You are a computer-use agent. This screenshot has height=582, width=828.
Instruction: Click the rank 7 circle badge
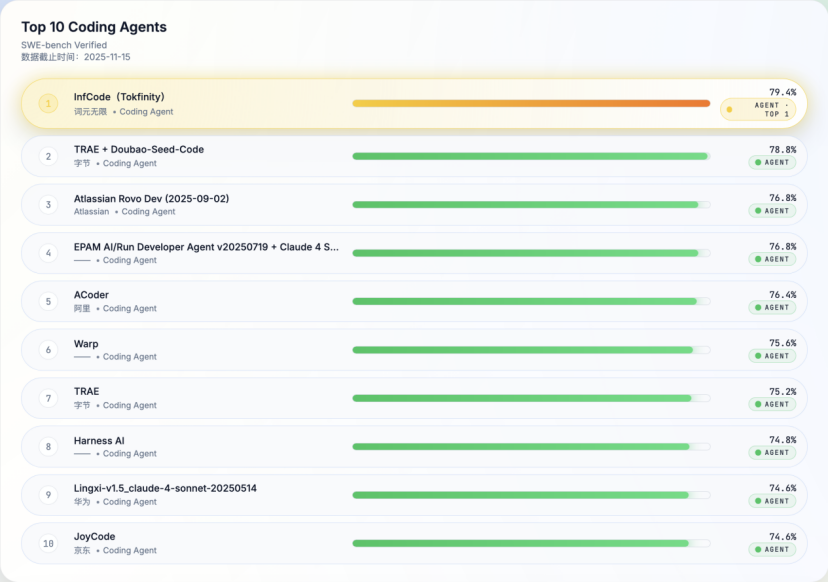tap(48, 398)
